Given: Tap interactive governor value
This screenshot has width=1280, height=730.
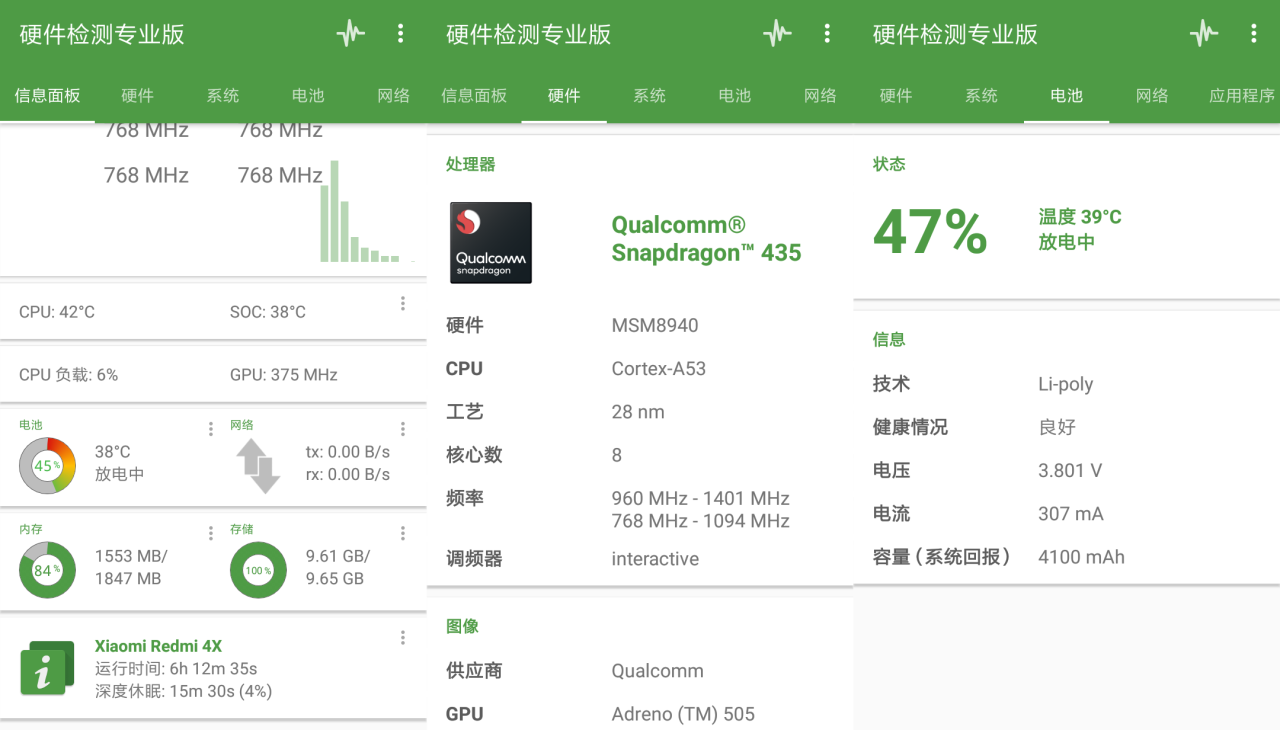Looking at the screenshot, I should (x=655, y=559).
